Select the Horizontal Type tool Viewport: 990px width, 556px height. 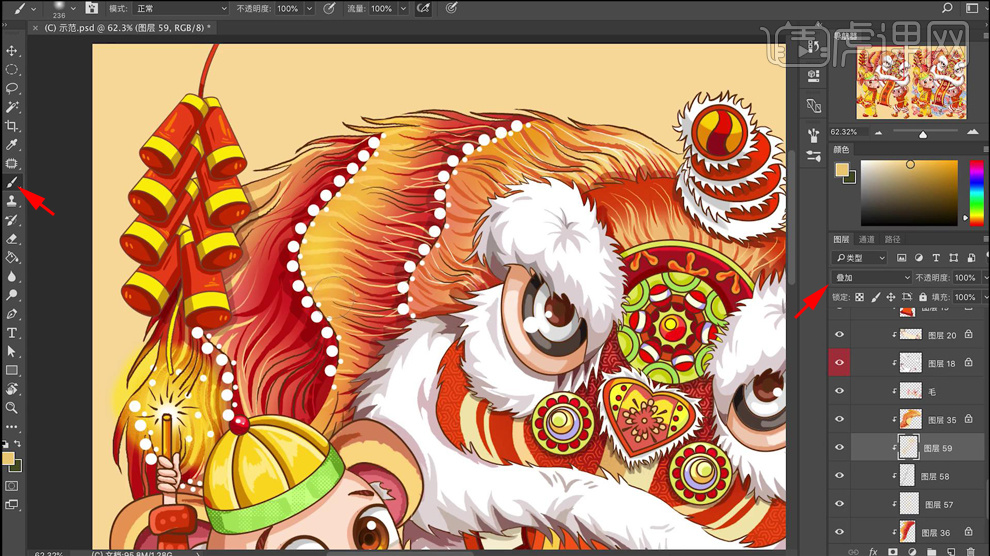point(11,333)
